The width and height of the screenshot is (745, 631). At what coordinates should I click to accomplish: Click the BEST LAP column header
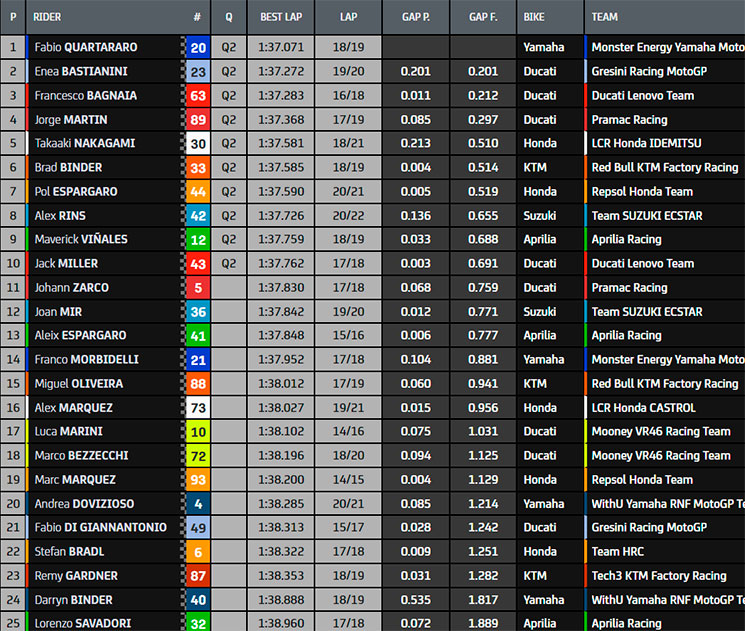coord(281,17)
